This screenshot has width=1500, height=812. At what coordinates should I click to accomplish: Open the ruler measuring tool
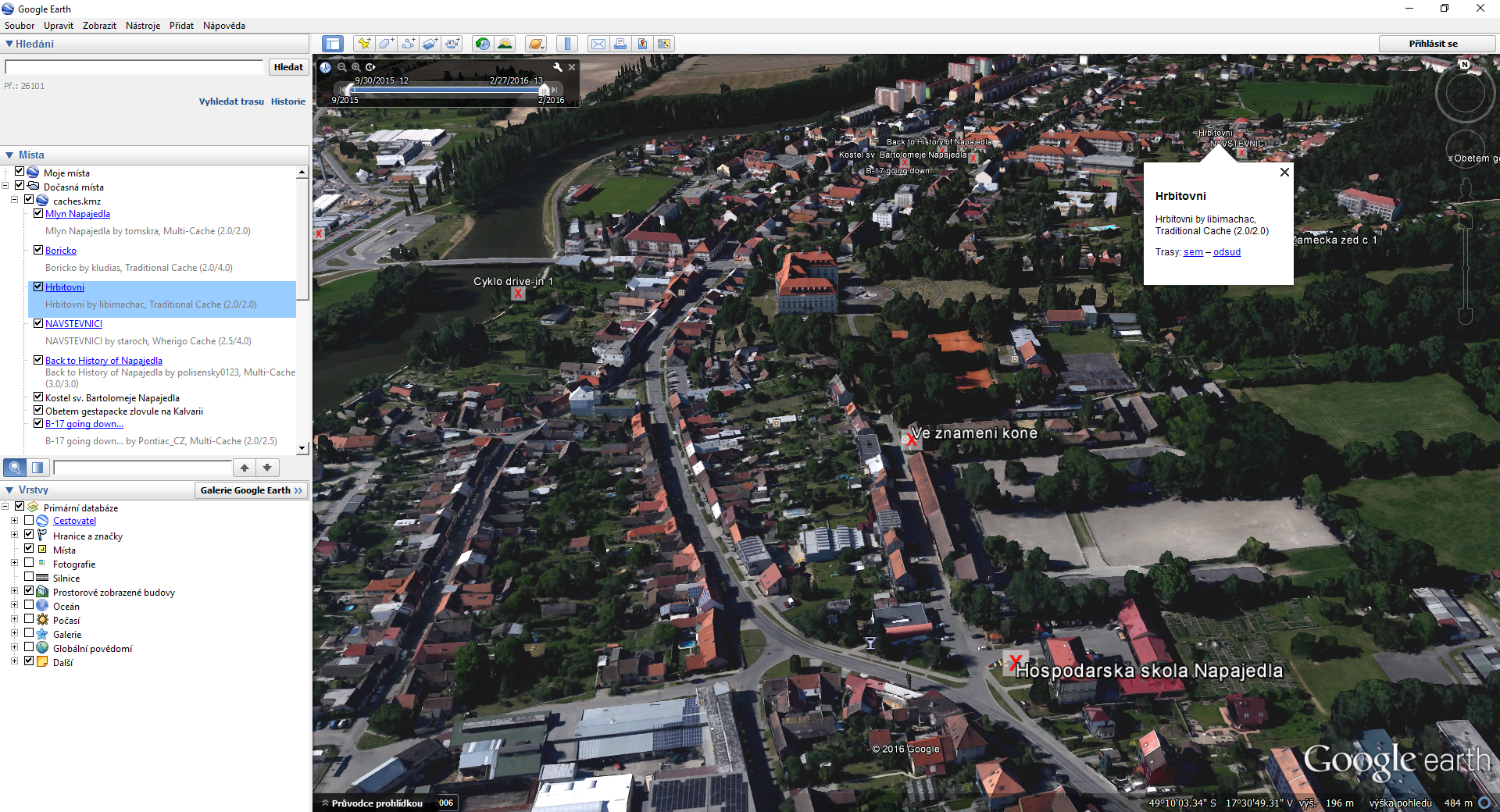click(568, 44)
